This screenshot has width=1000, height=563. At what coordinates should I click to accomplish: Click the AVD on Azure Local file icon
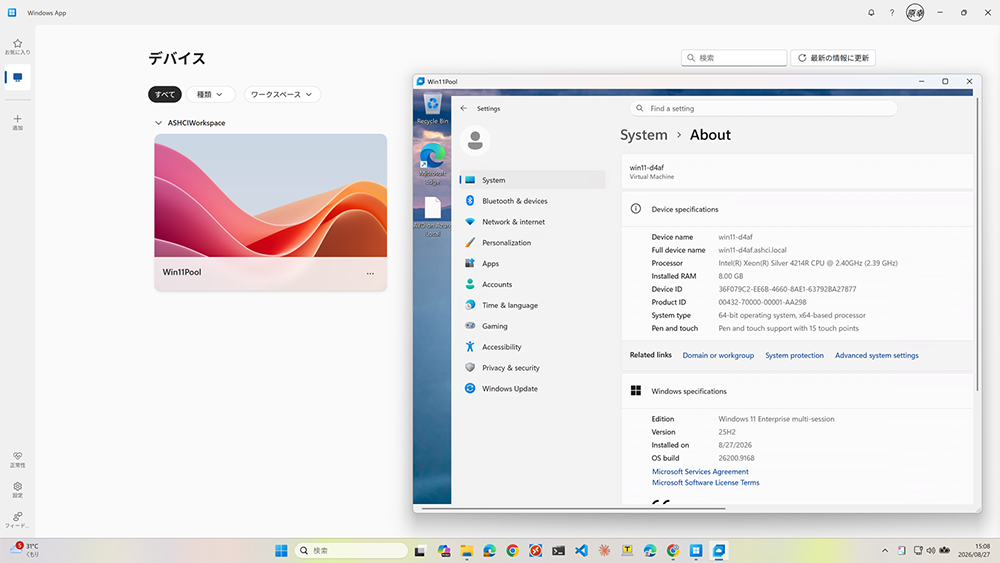(x=432, y=217)
